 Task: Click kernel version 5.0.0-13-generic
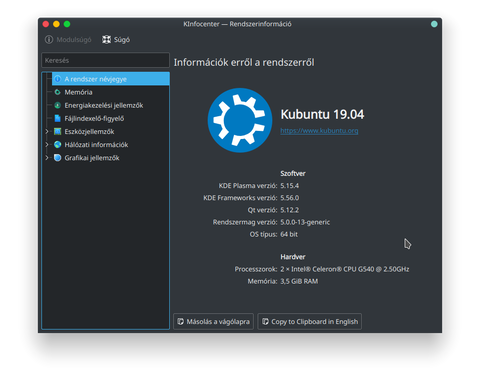pos(305,222)
